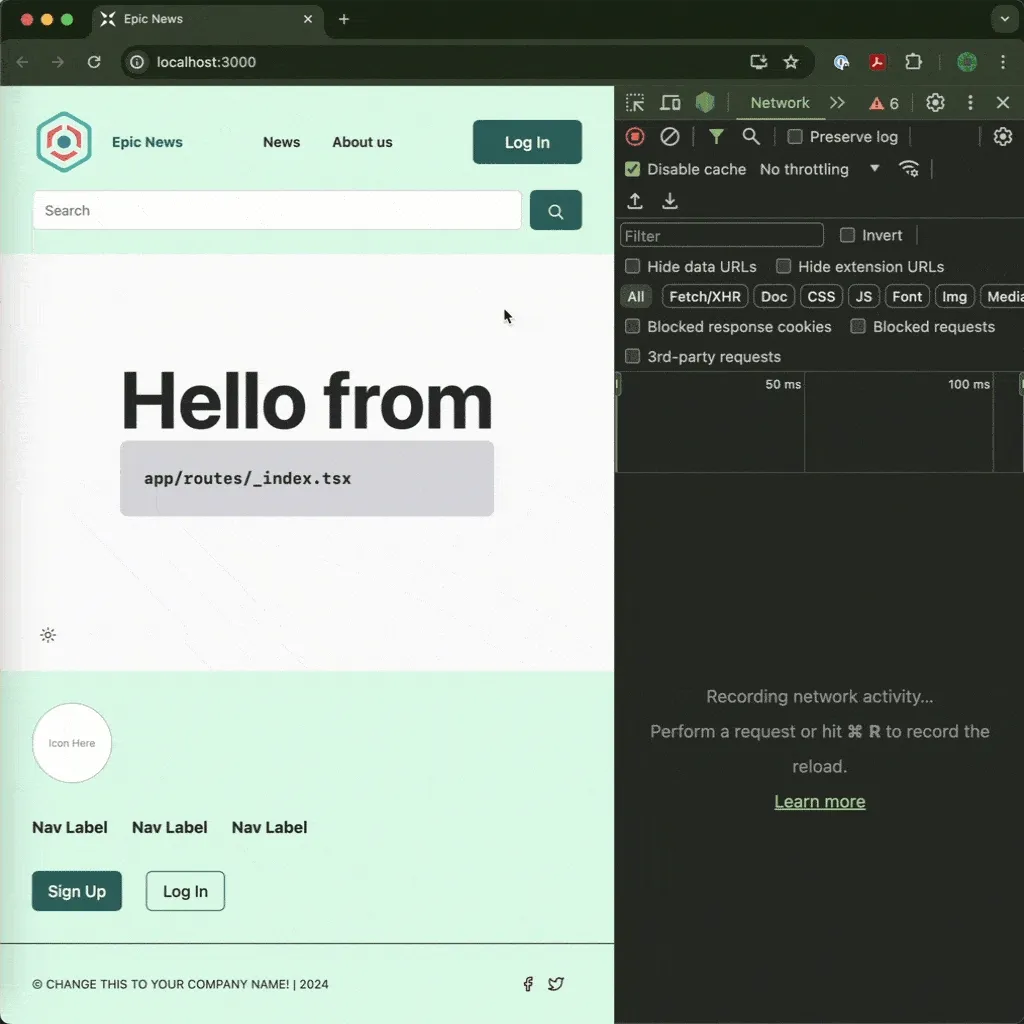Filter by Fetch/XHR requests

[705, 296]
